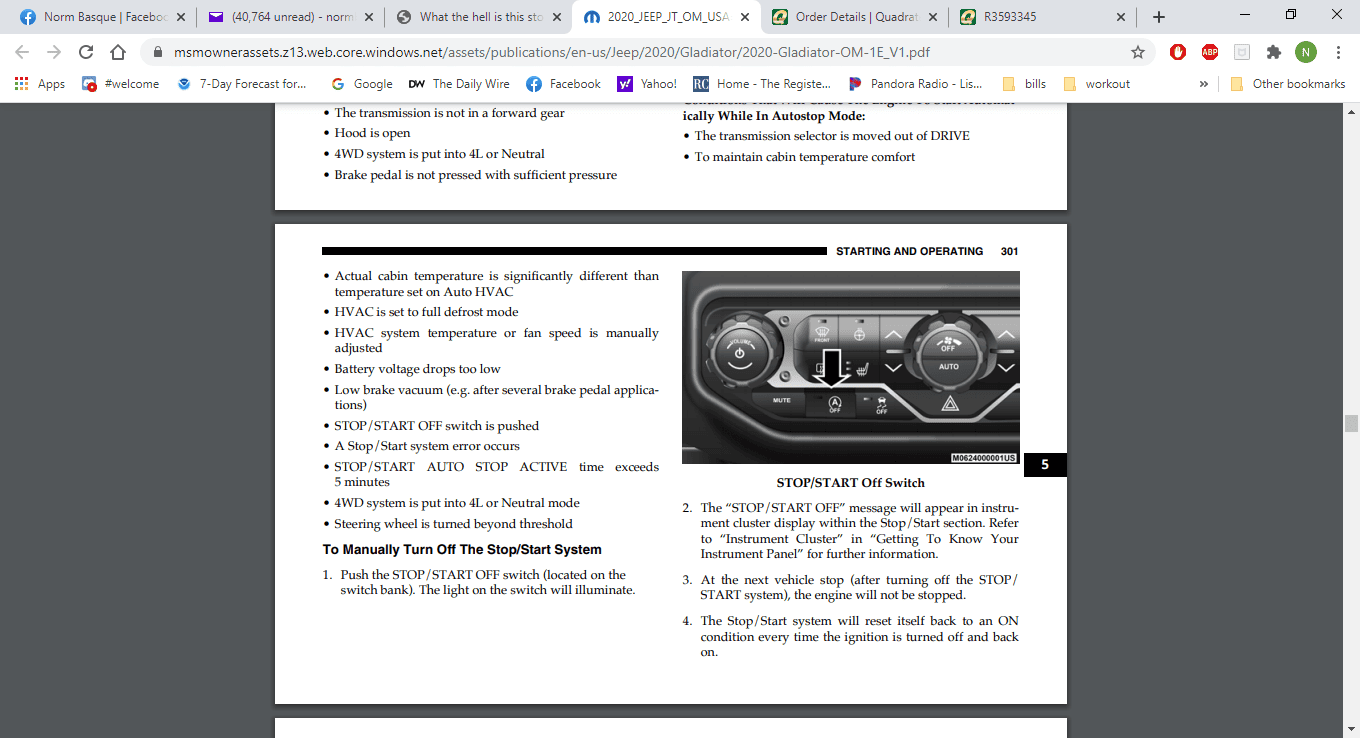Click the gray square extension icon
Screen dimensions: 1360x738
(x=1241, y=52)
